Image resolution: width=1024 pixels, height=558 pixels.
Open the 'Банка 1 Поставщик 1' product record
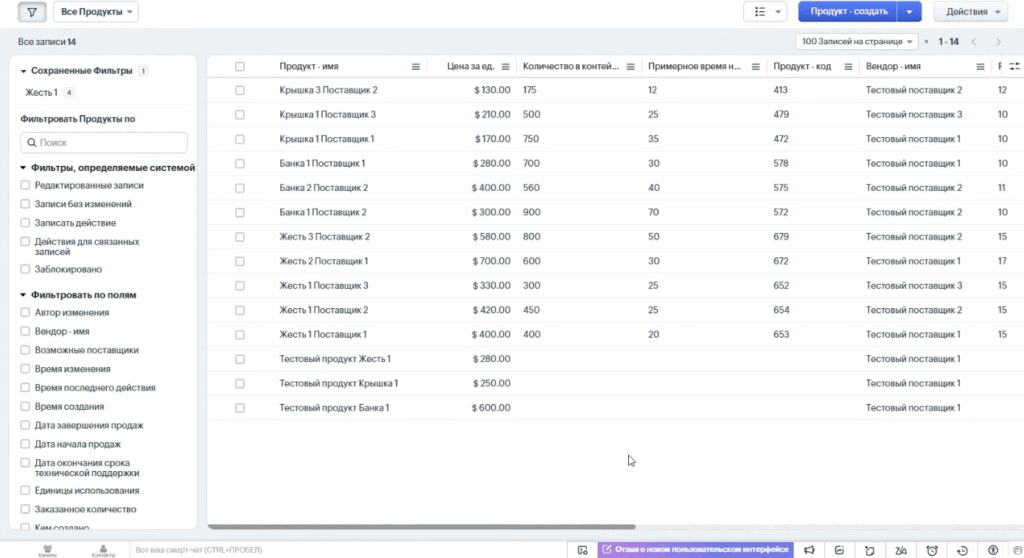[x=322, y=163]
